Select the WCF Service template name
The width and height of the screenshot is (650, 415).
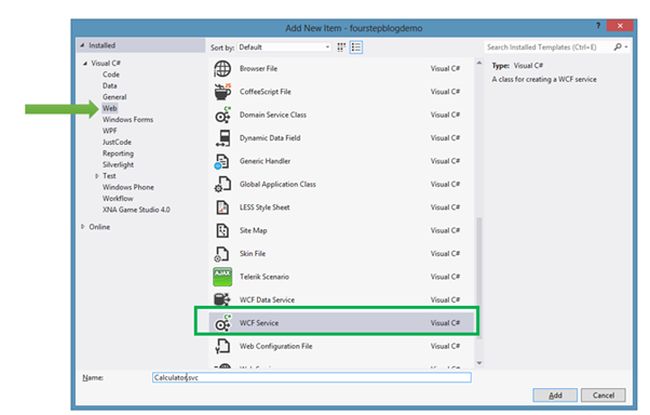coord(259,323)
